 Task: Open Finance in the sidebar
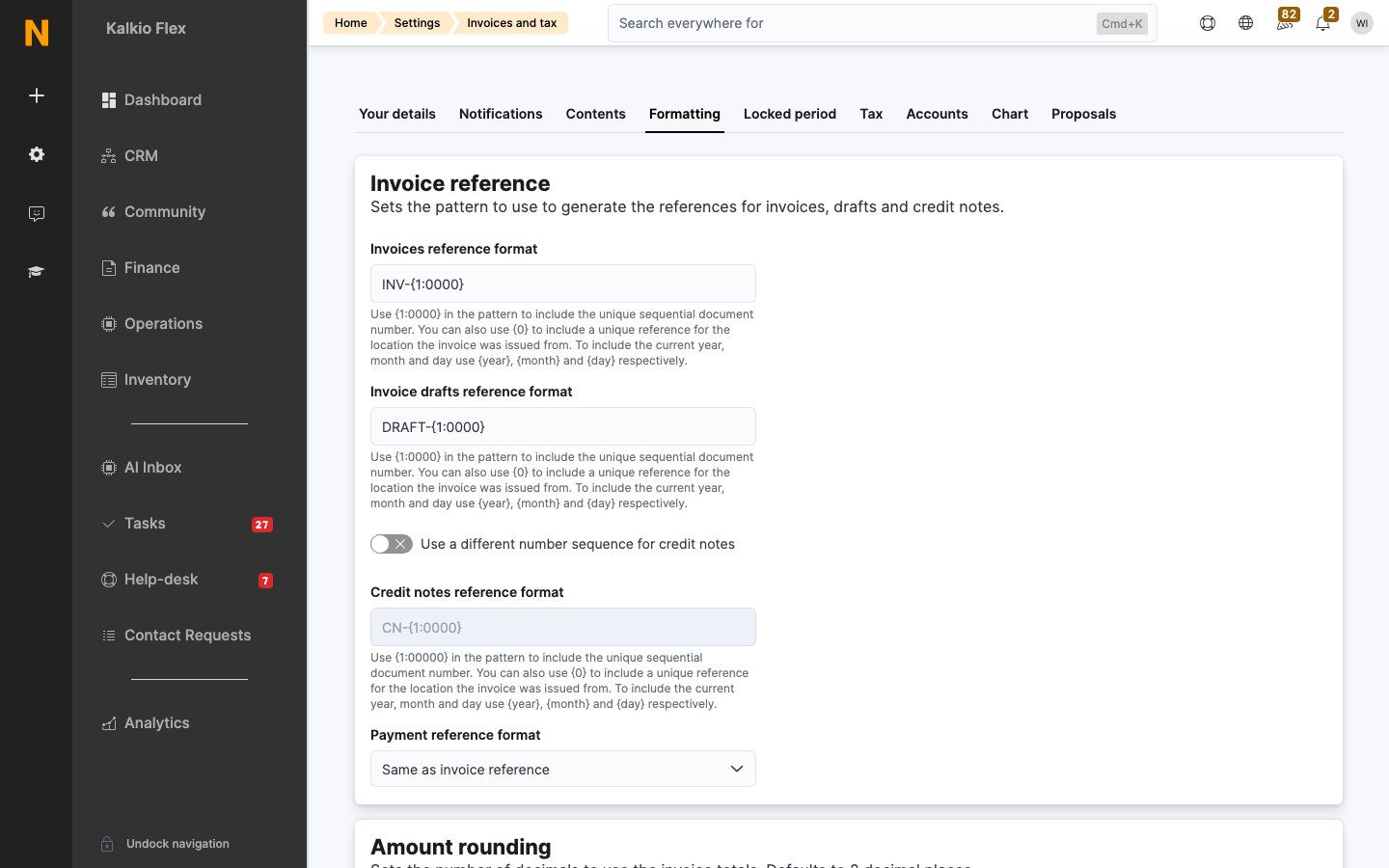(x=142, y=268)
